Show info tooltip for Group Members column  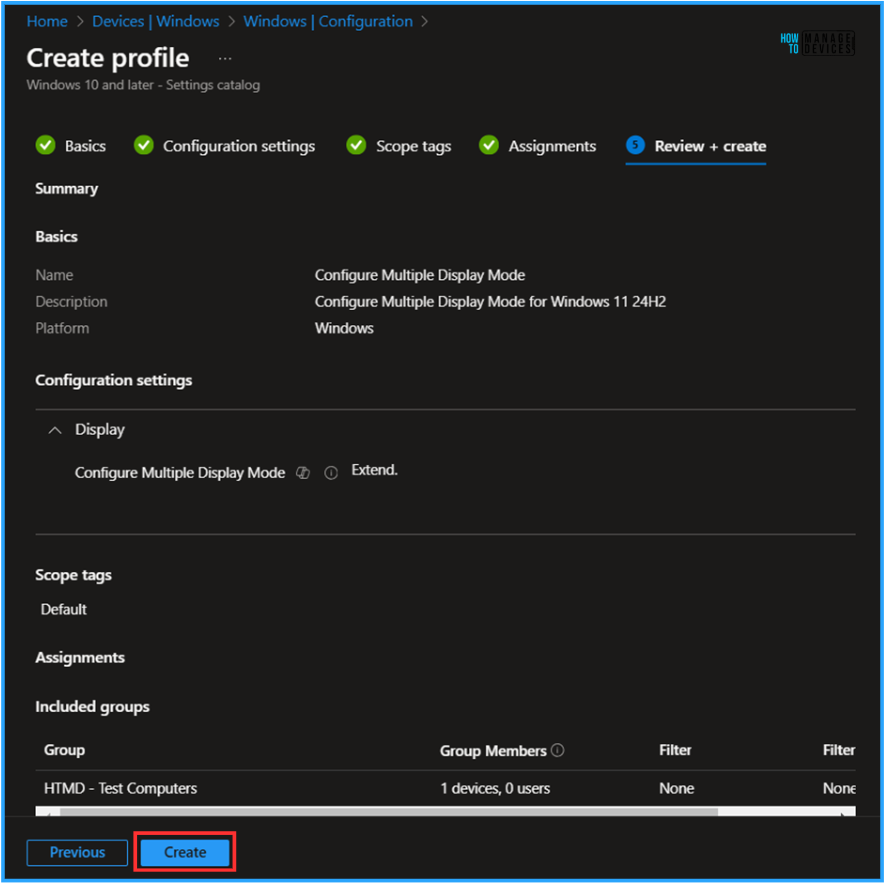tap(558, 750)
